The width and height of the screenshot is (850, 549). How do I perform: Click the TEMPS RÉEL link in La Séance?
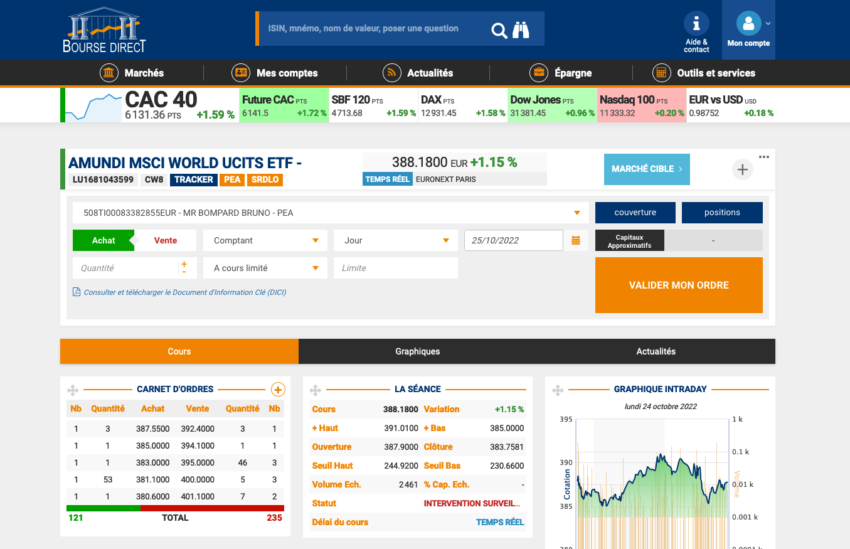click(500, 522)
